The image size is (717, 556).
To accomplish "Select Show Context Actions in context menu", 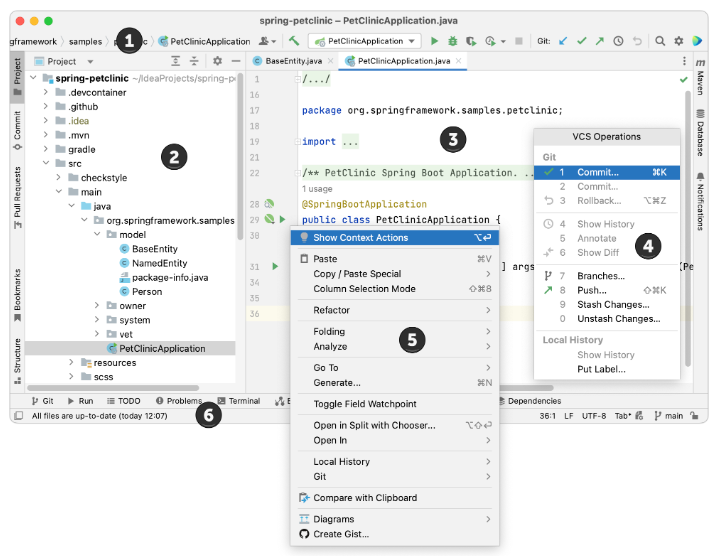I will click(x=395, y=237).
